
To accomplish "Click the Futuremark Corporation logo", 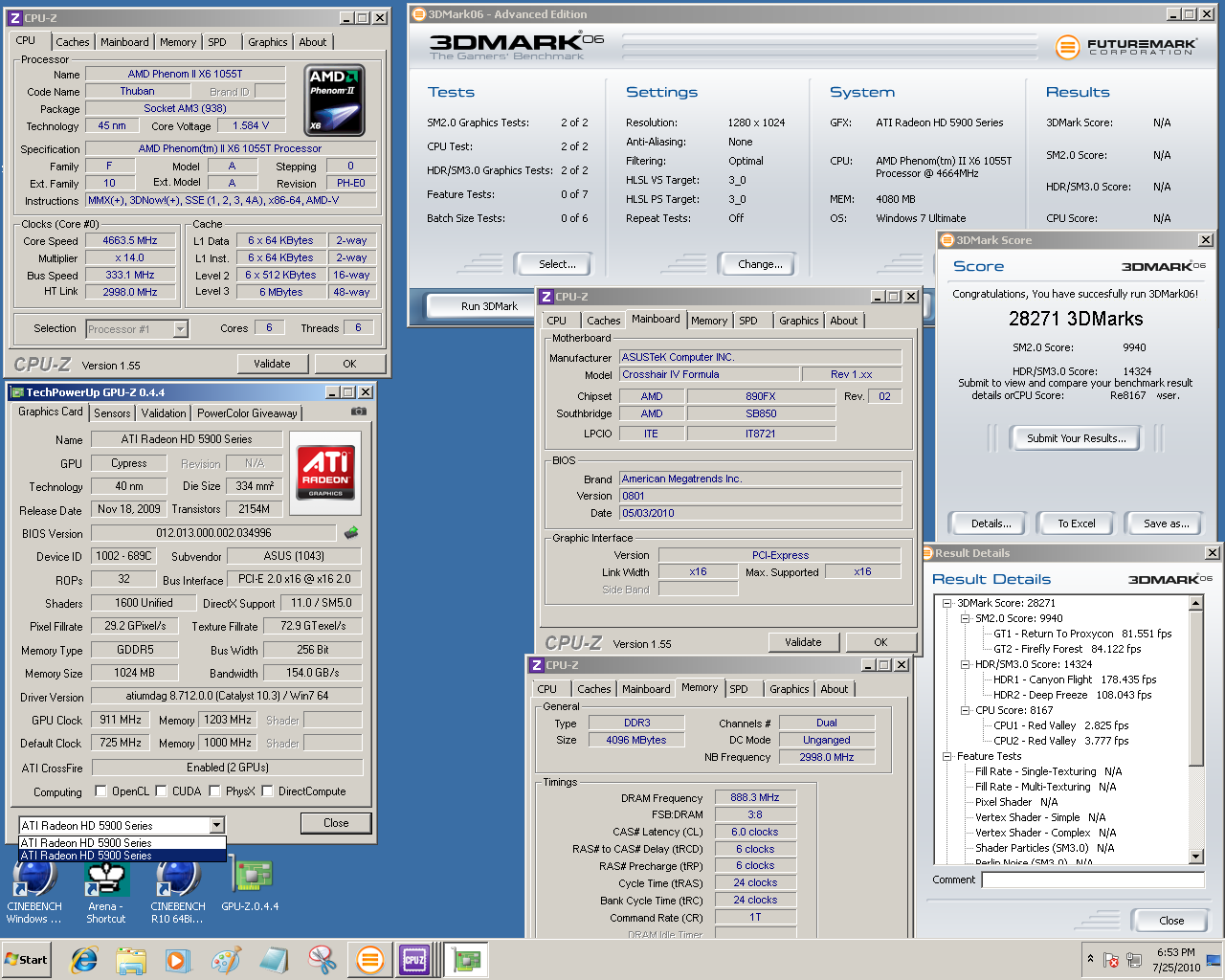I will click(1125, 46).
